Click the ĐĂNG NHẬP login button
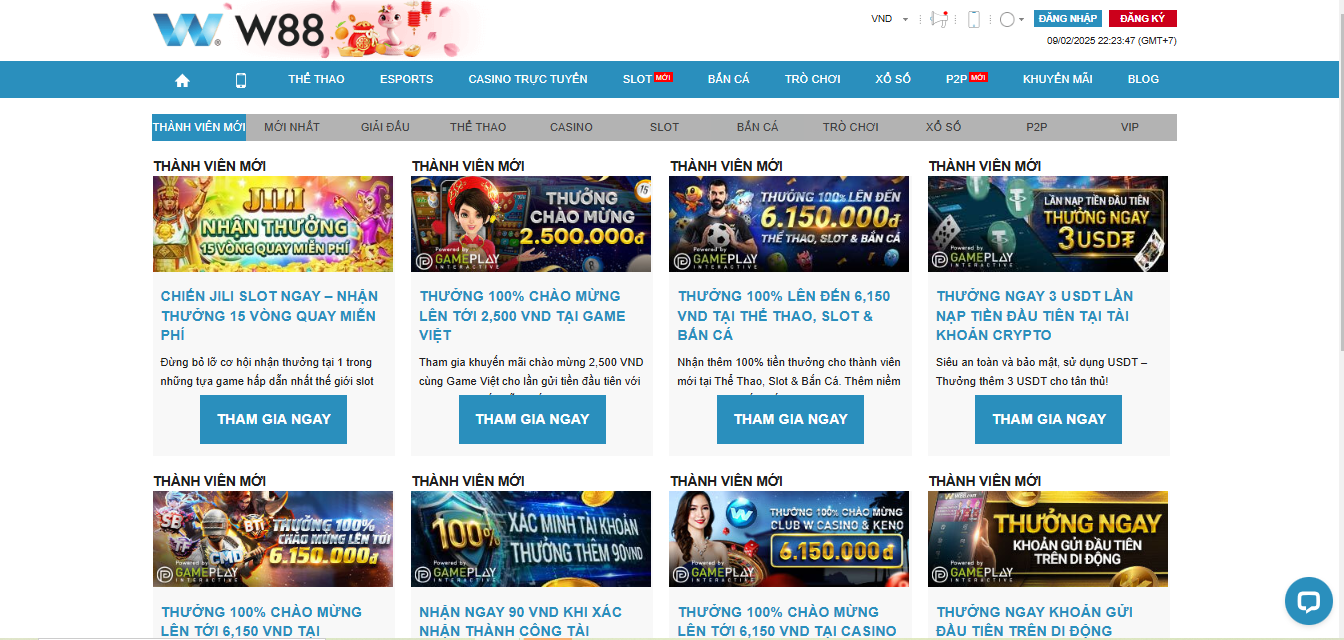Image resolution: width=1344 pixels, height=640 pixels. click(x=1067, y=18)
